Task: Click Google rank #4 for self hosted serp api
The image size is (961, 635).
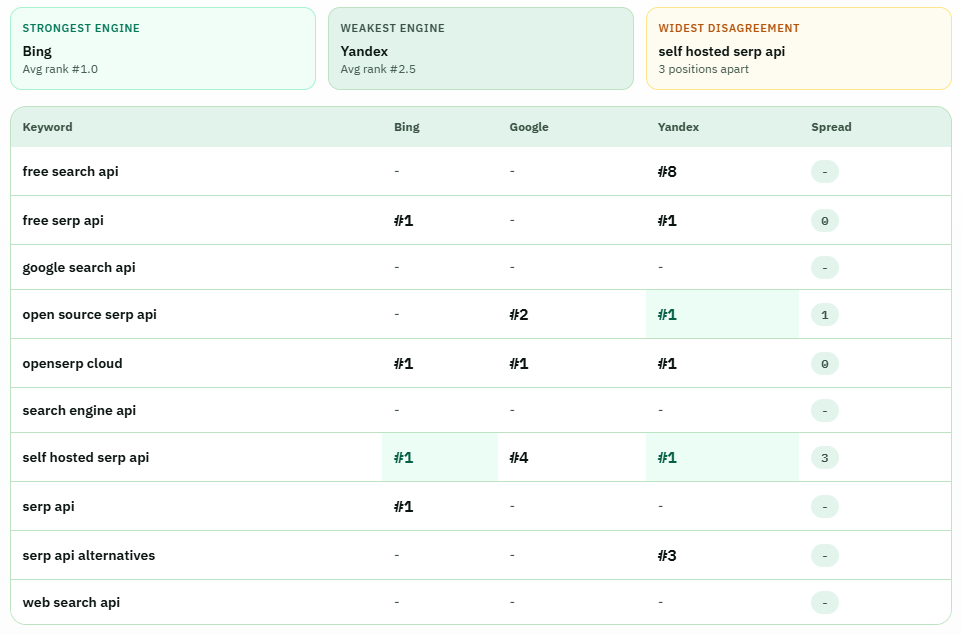Action: 518,457
